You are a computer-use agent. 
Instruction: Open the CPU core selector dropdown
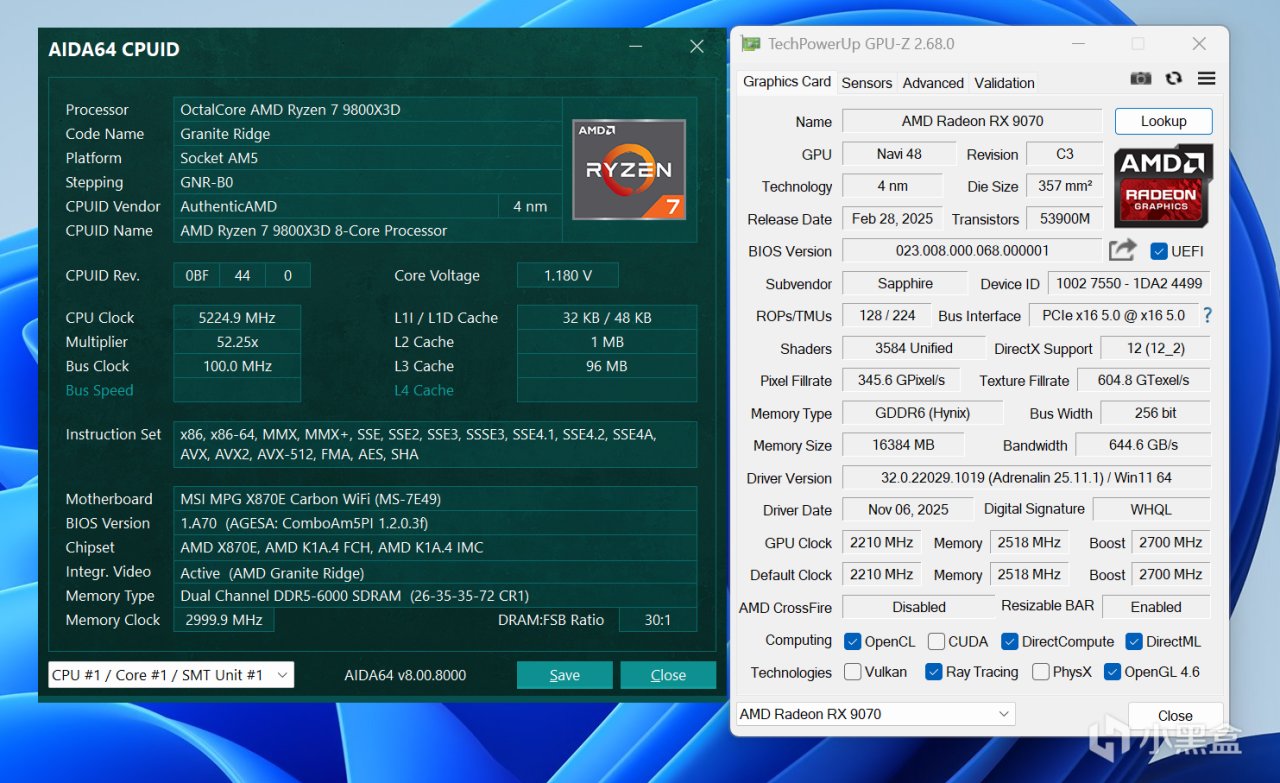click(171, 675)
